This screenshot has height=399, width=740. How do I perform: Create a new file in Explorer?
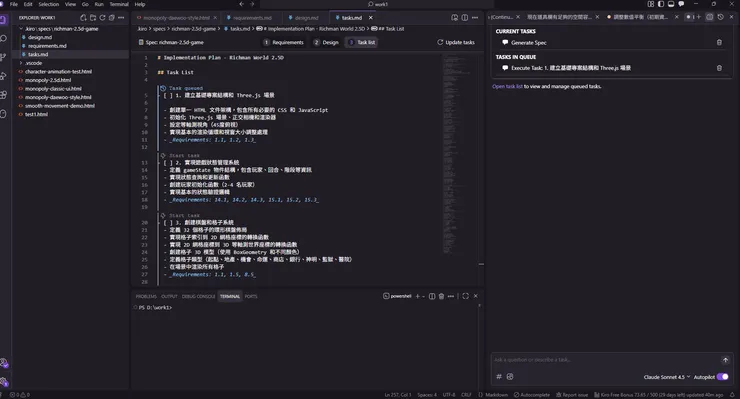point(84,17)
